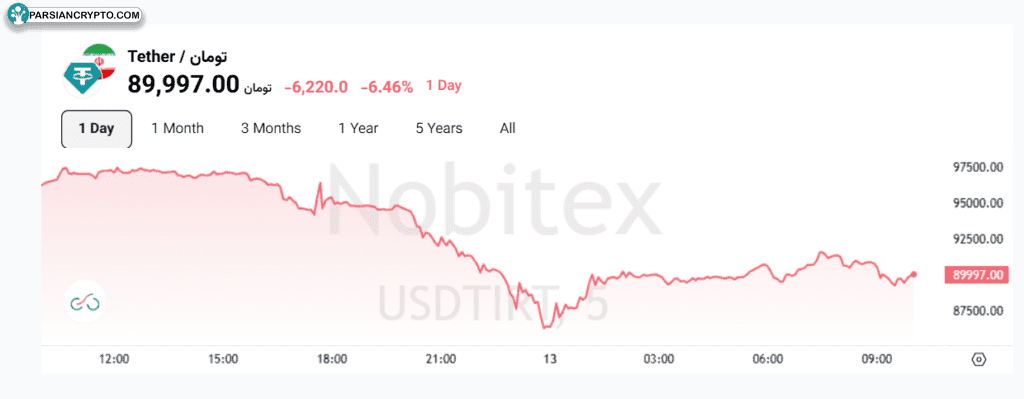Click the Tether / تومان pair title

coord(178,57)
